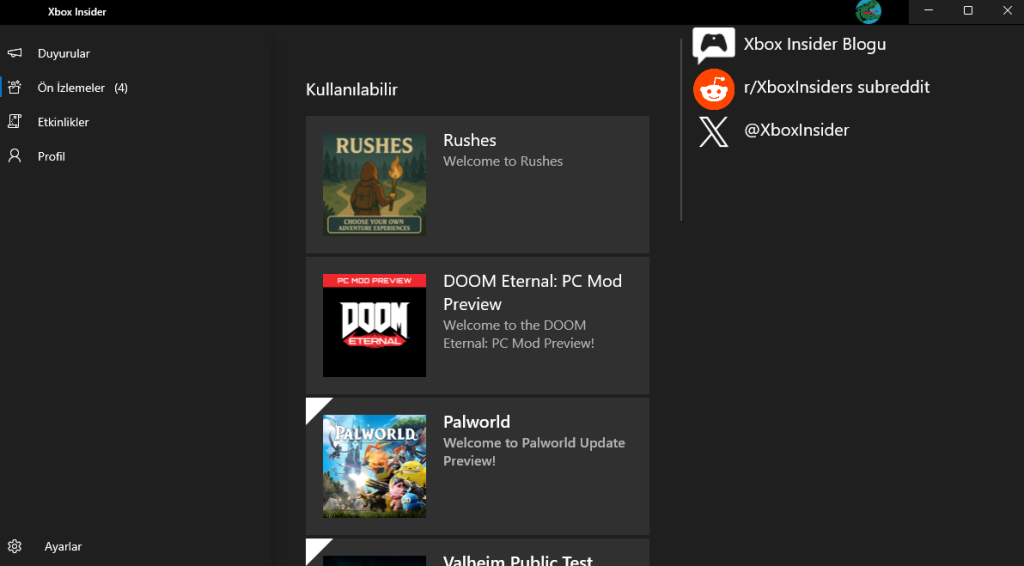Click the Etkinlikler sidebar icon
The width and height of the screenshot is (1024, 566).
point(14,121)
